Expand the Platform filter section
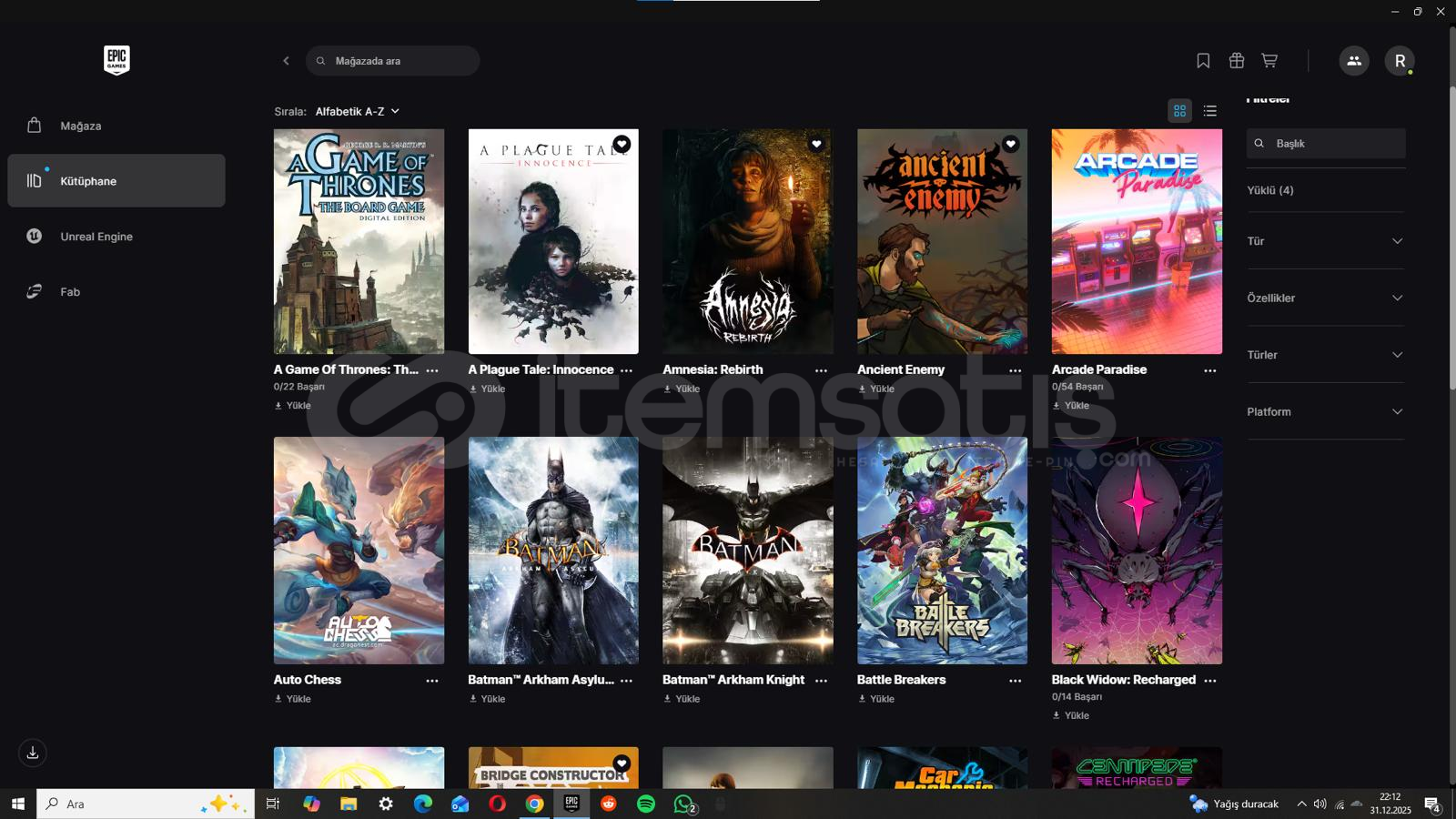The width and height of the screenshot is (1456, 819). [x=1326, y=411]
